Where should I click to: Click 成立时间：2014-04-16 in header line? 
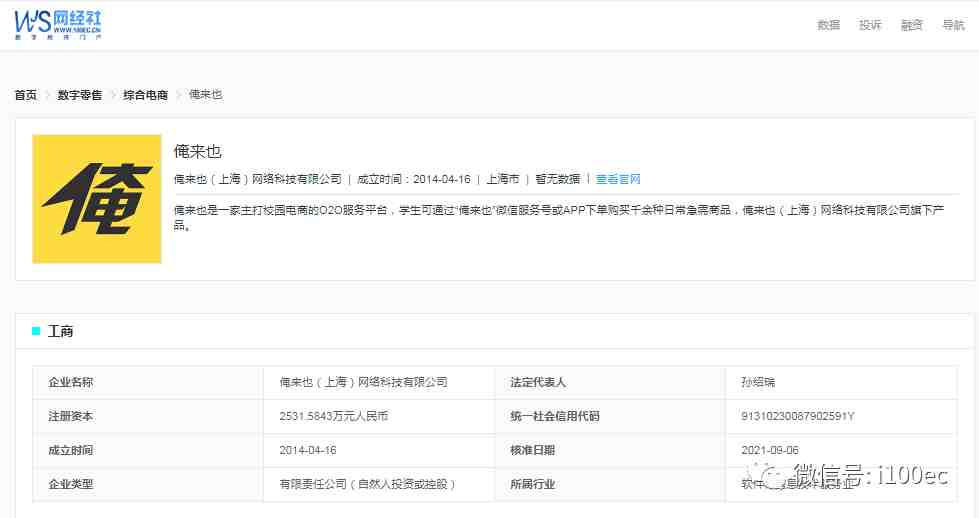tap(413, 179)
